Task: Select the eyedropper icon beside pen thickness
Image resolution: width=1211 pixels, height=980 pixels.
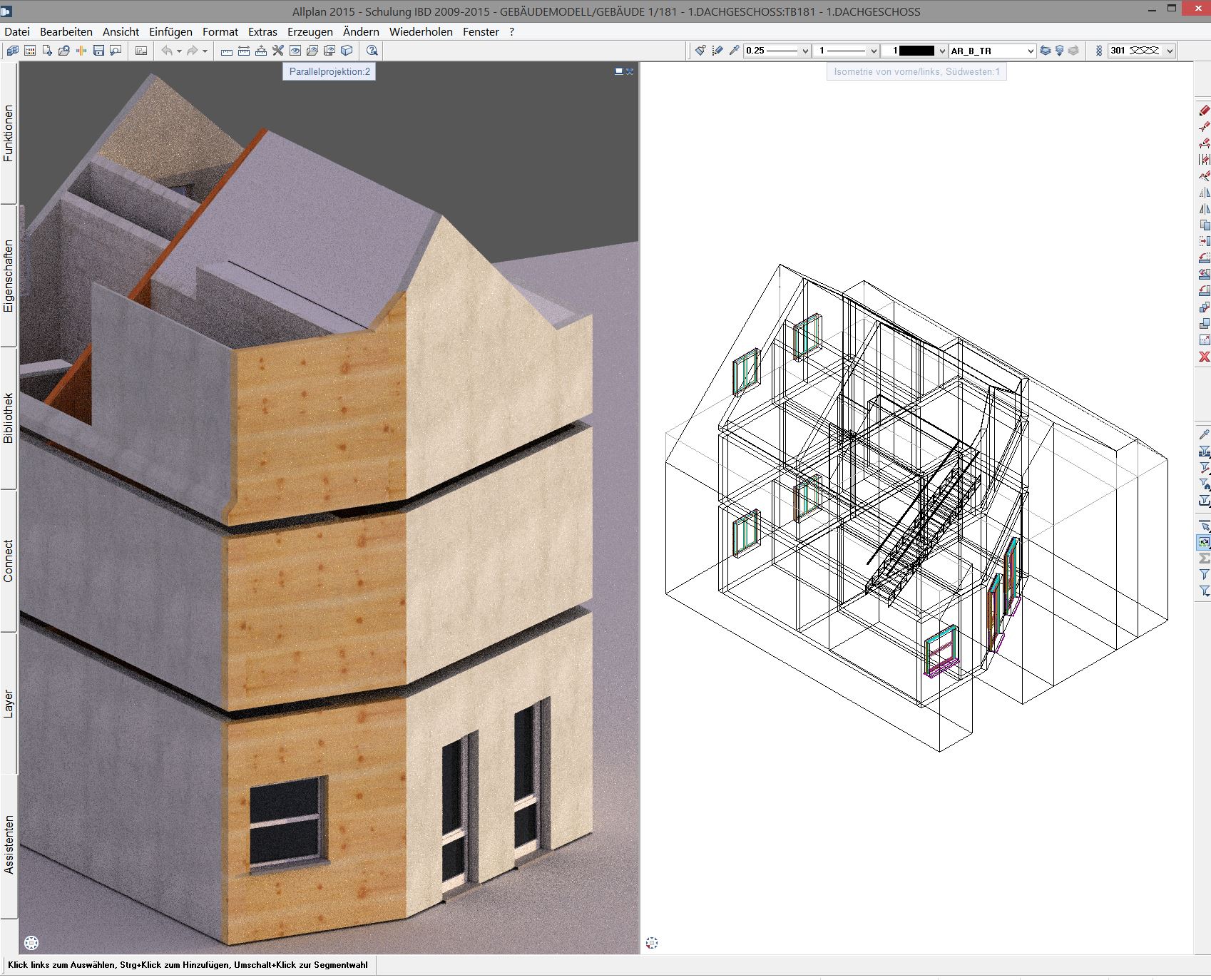Action: click(x=734, y=51)
